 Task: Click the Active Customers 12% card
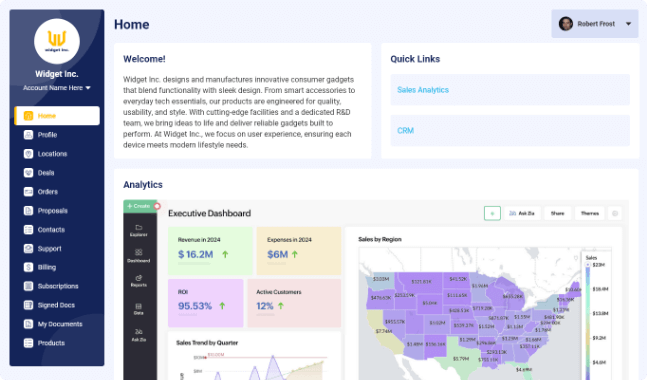(x=294, y=303)
